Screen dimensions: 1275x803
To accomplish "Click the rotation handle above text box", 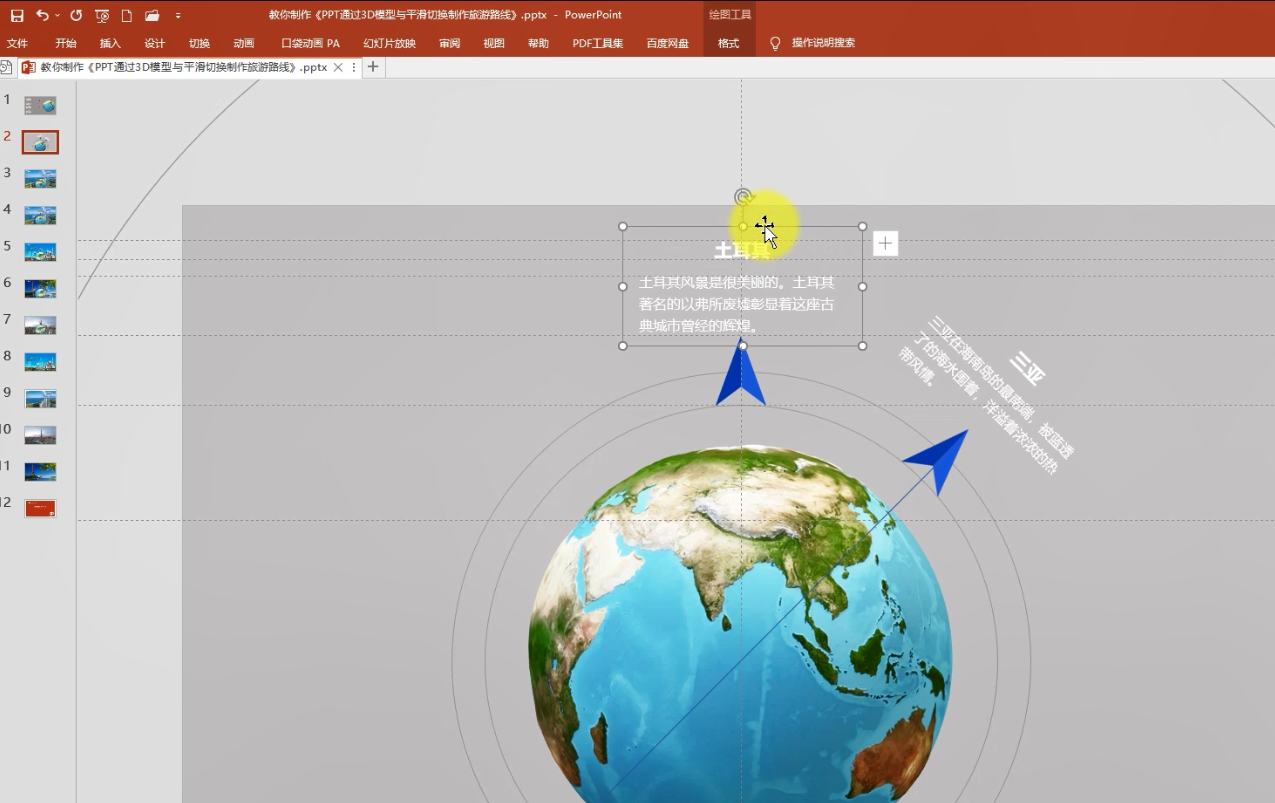I will click(742, 197).
